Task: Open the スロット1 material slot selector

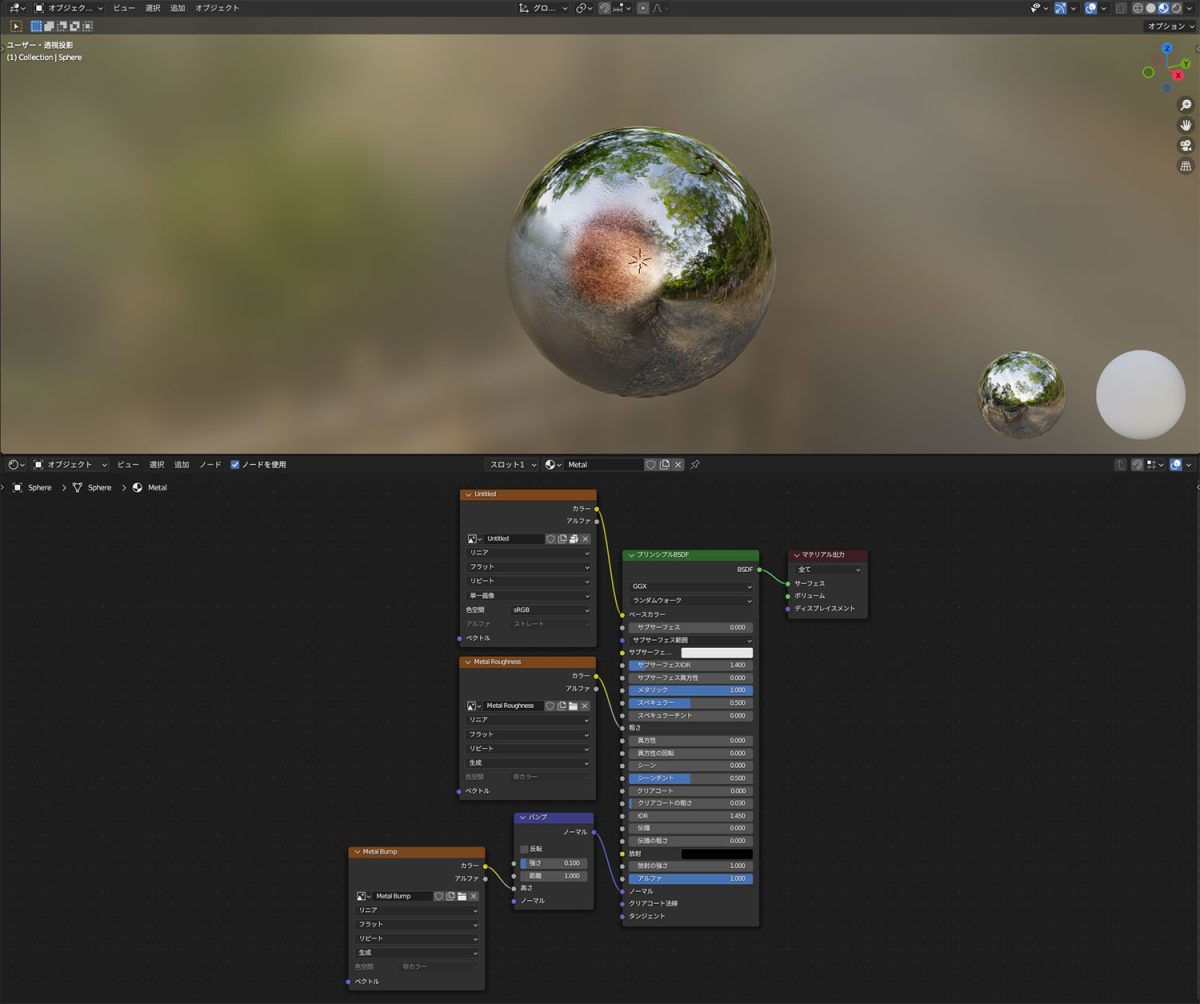Action: pyautogui.click(x=512, y=464)
